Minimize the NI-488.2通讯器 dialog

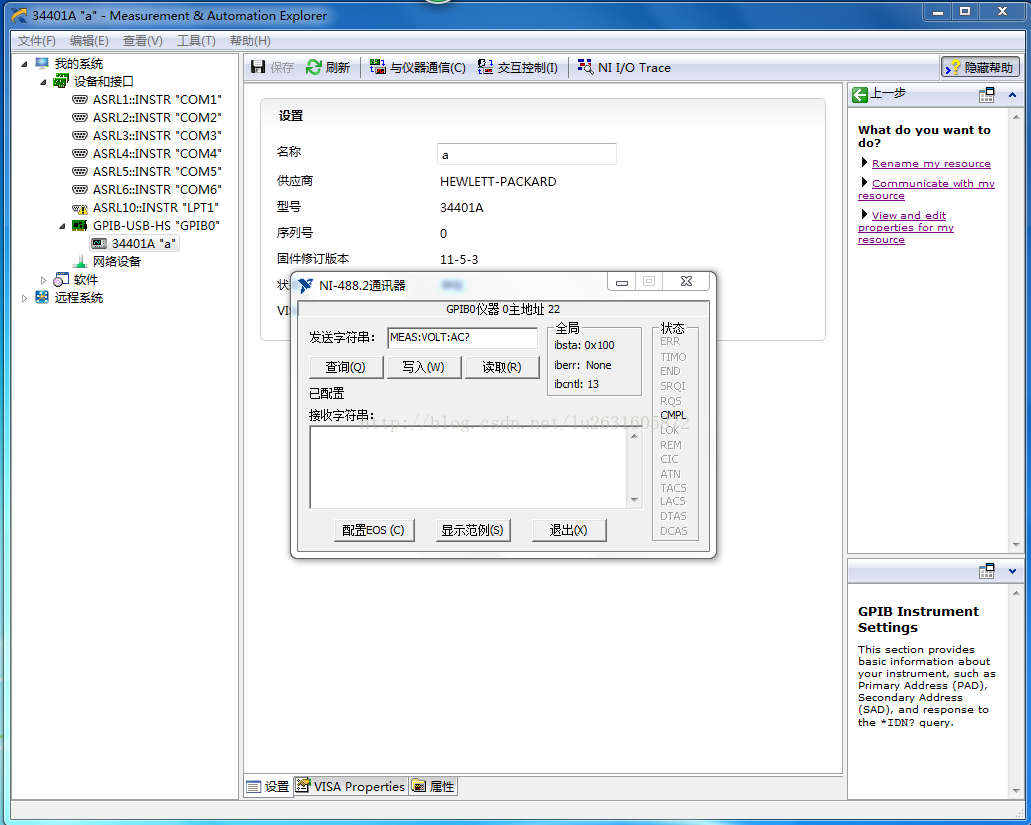point(621,282)
